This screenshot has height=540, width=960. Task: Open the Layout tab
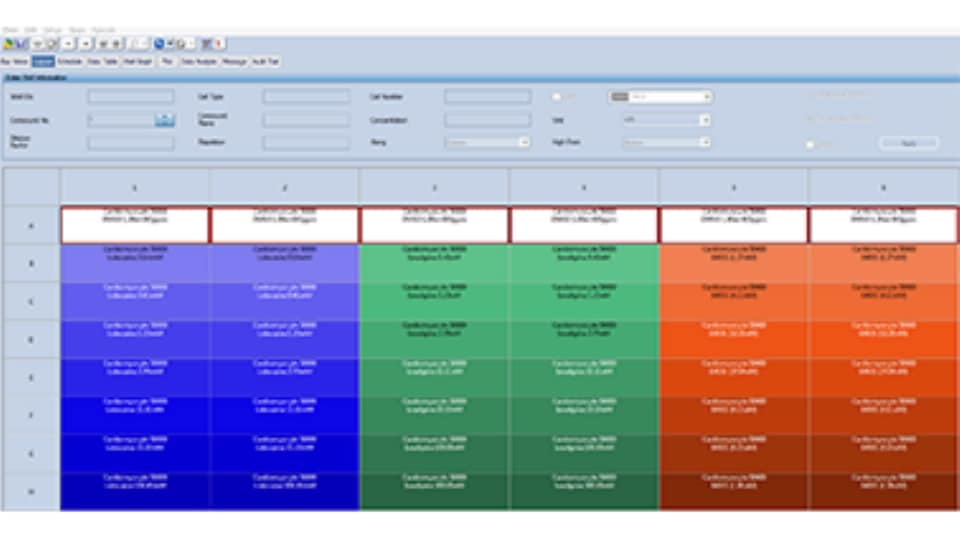[x=43, y=62]
